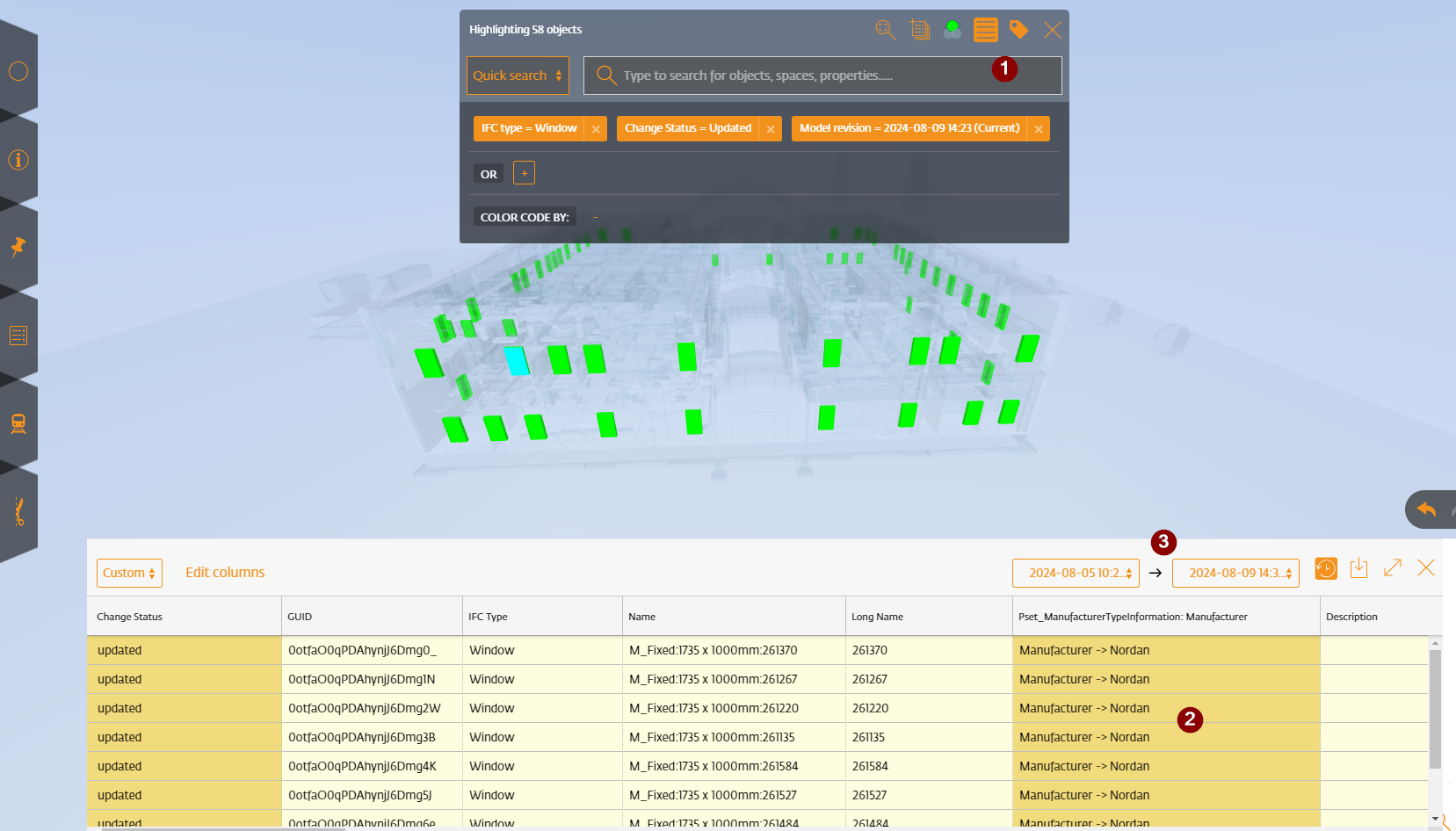
Task: Select GUID cell 0otfaO0qPDAhynjJ6Dmg0_
Action: pyautogui.click(x=372, y=650)
